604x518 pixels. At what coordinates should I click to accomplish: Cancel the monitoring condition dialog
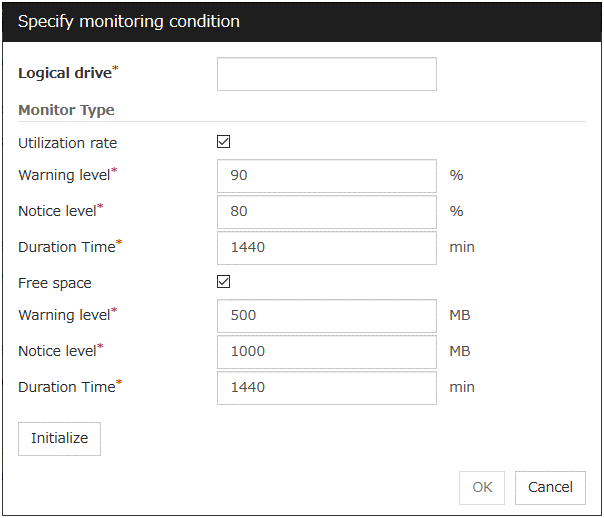550,488
